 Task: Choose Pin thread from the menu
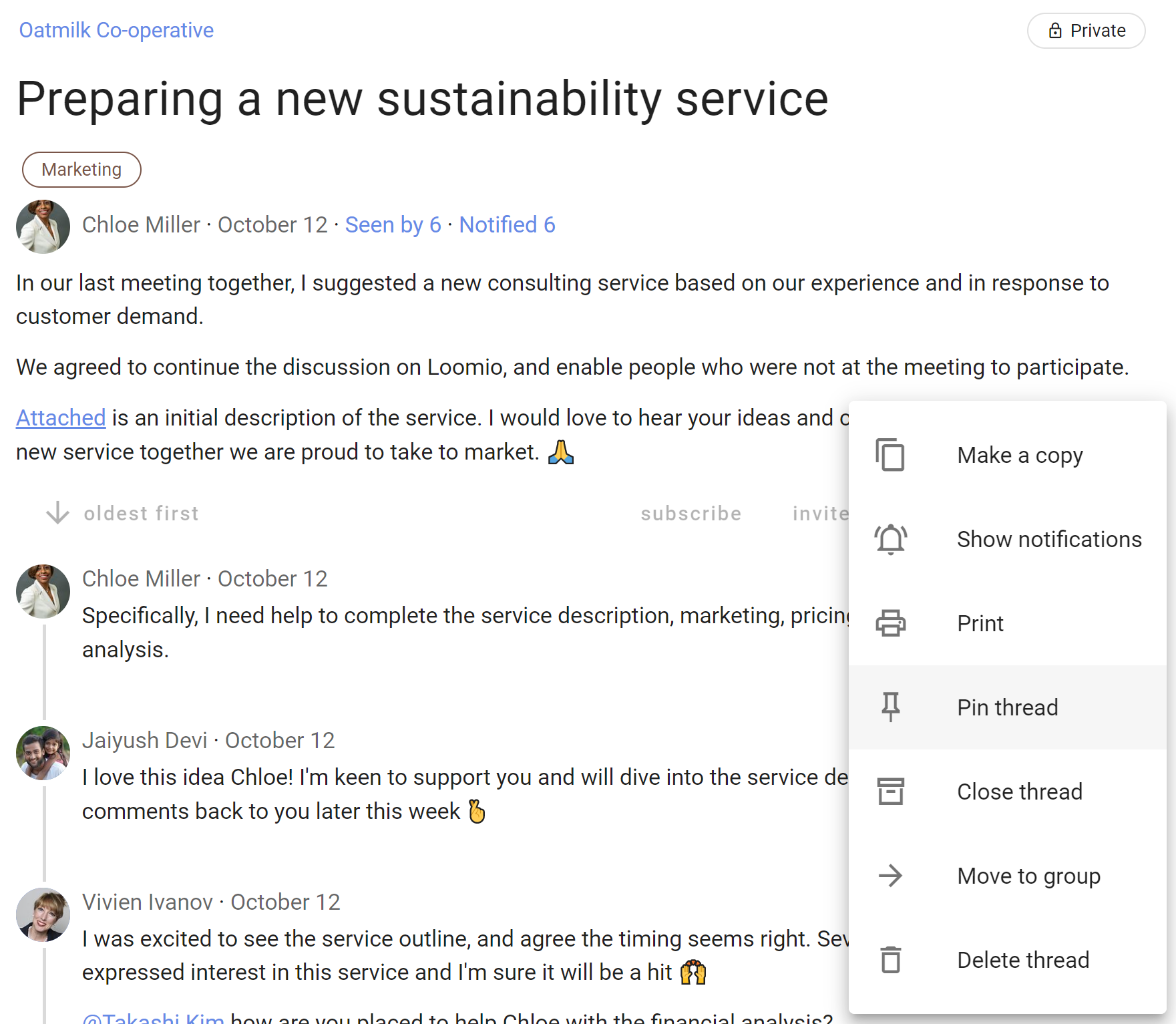pos(1007,707)
